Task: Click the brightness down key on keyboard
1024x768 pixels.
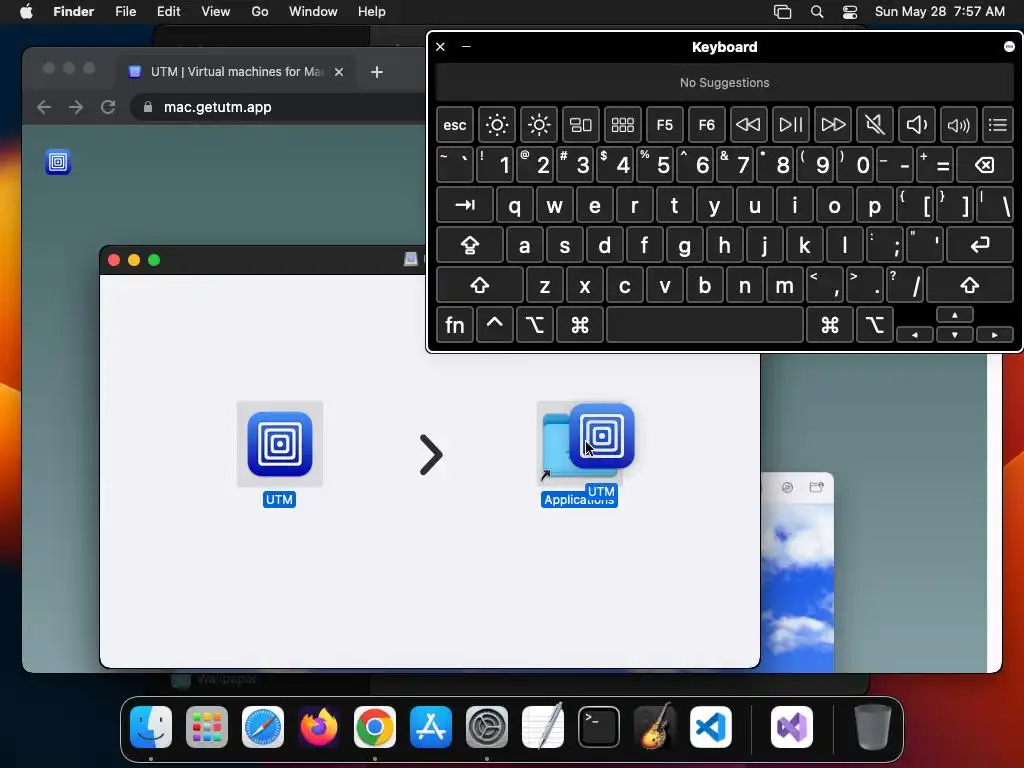Action: click(x=496, y=125)
